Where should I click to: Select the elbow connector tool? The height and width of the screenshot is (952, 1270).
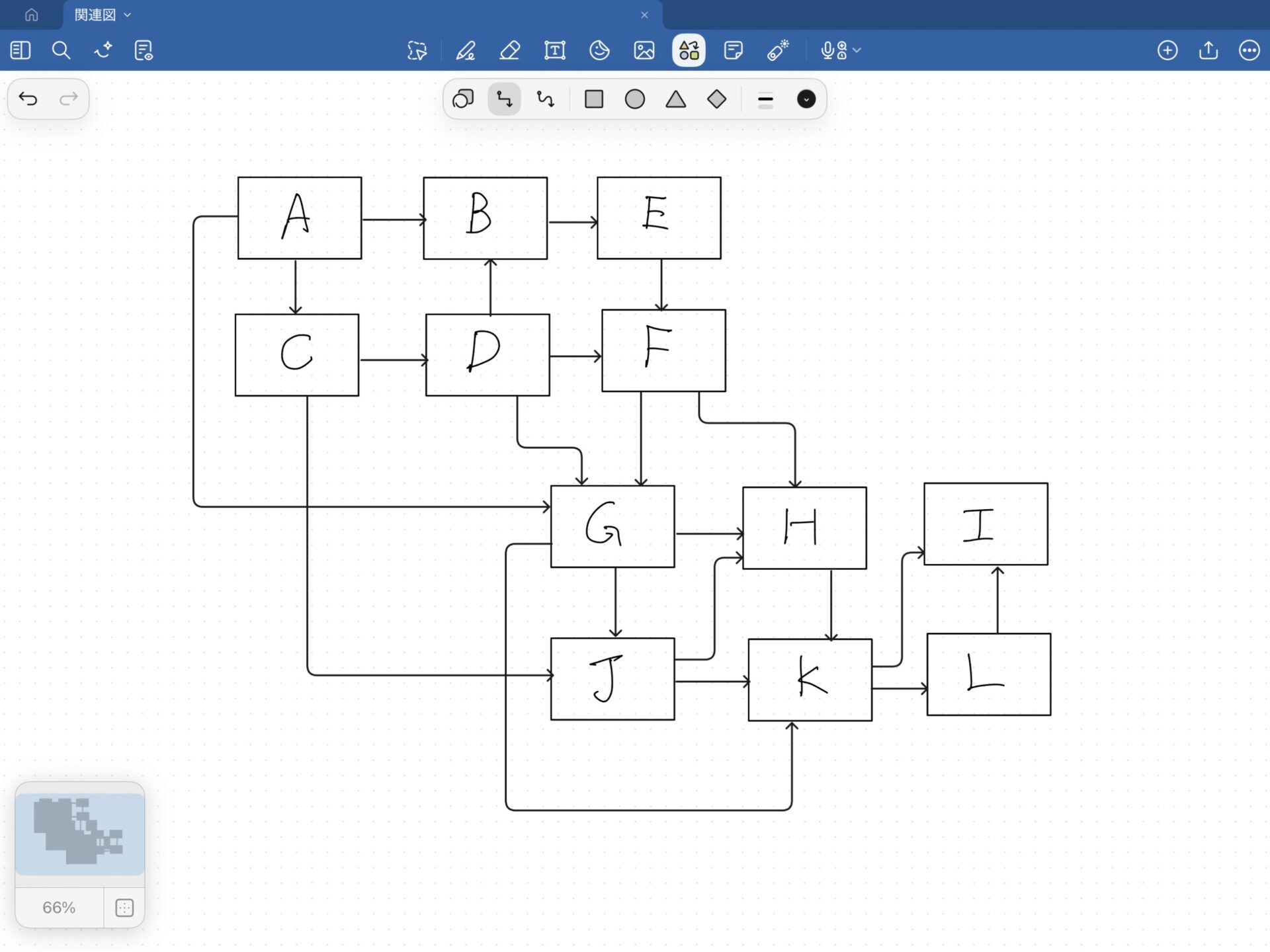click(x=505, y=99)
